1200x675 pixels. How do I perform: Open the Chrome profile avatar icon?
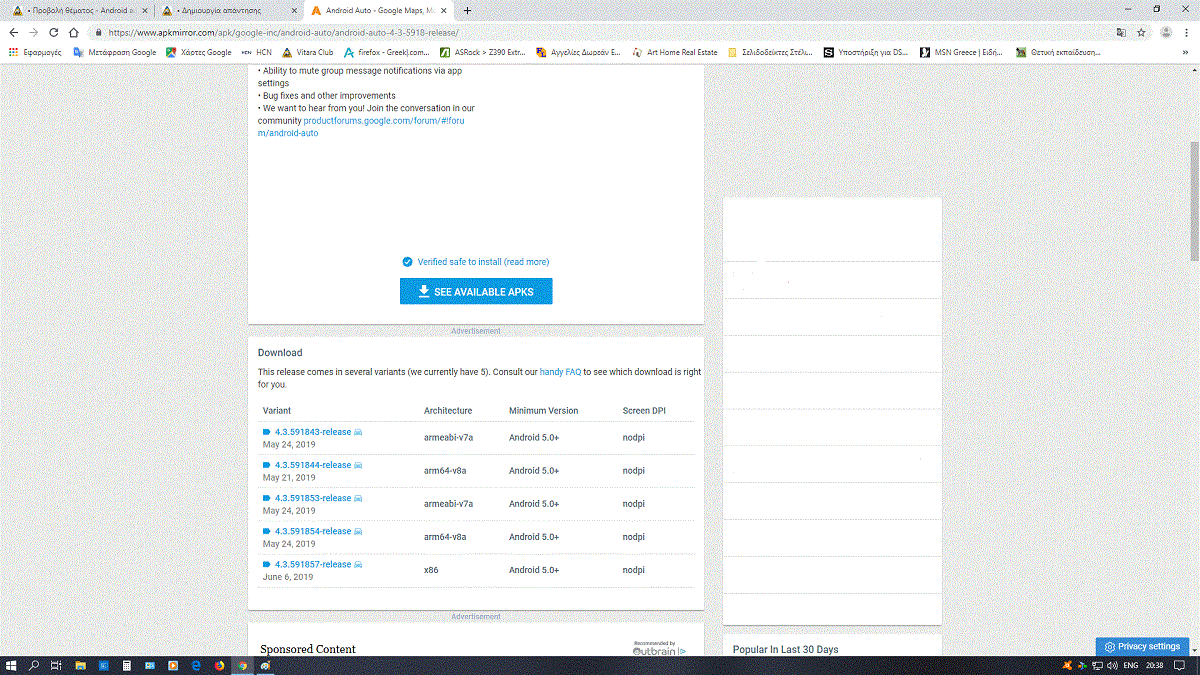(x=1167, y=32)
